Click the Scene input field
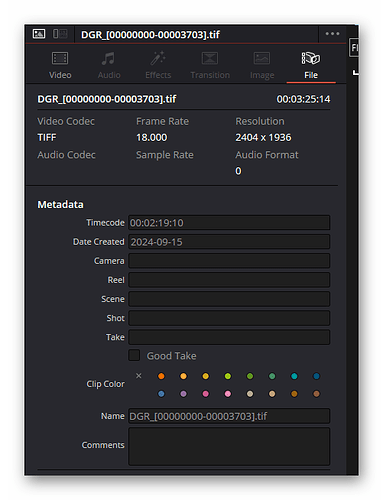Screen dimensions: 383x500 [x=229, y=299]
